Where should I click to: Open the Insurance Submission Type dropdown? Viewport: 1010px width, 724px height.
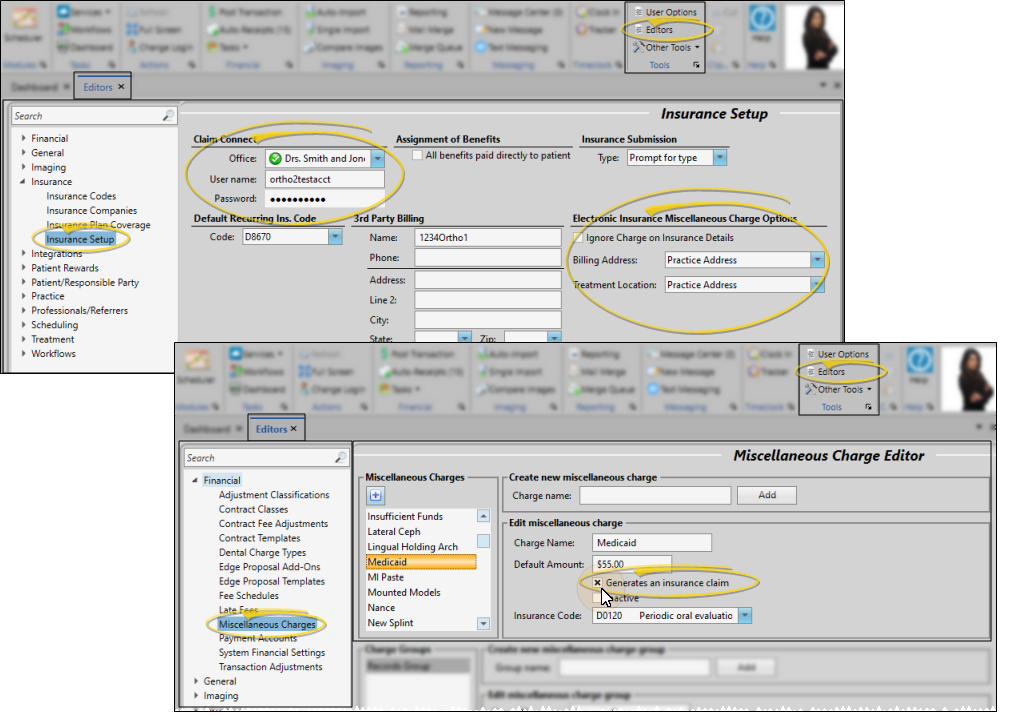click(x=720, y=158)
